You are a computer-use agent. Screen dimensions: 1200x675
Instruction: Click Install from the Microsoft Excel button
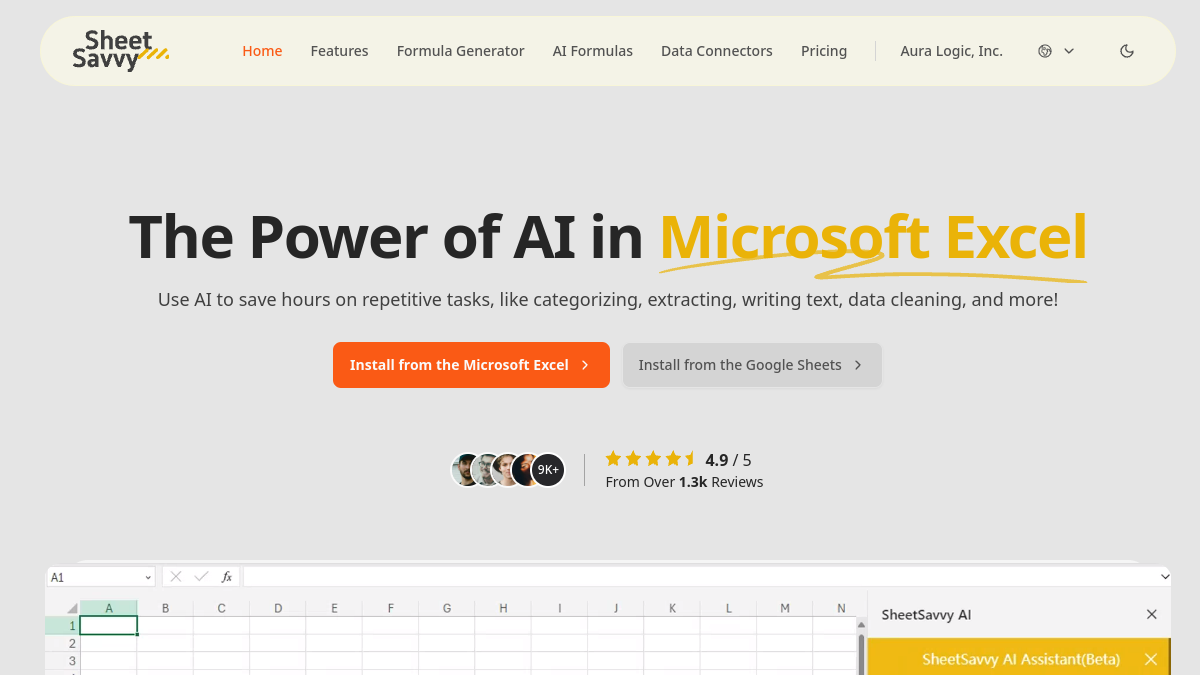[471, 365]
